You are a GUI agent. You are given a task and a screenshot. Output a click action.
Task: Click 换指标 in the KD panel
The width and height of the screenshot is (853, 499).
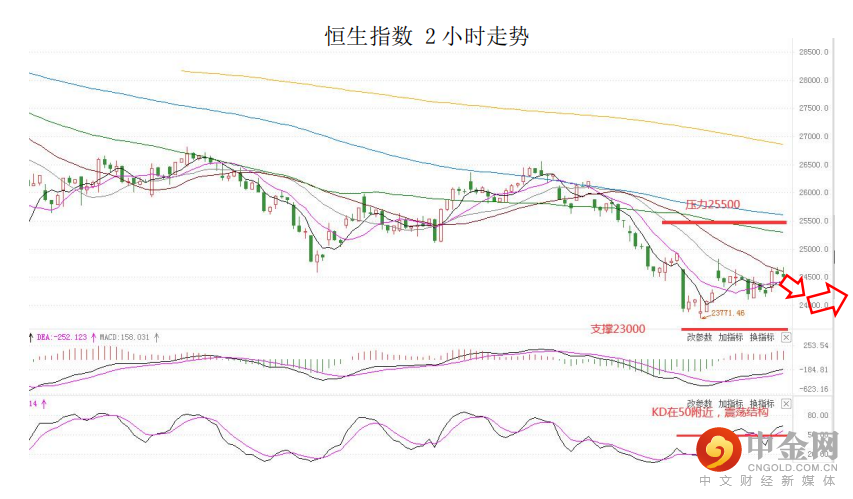762,401
